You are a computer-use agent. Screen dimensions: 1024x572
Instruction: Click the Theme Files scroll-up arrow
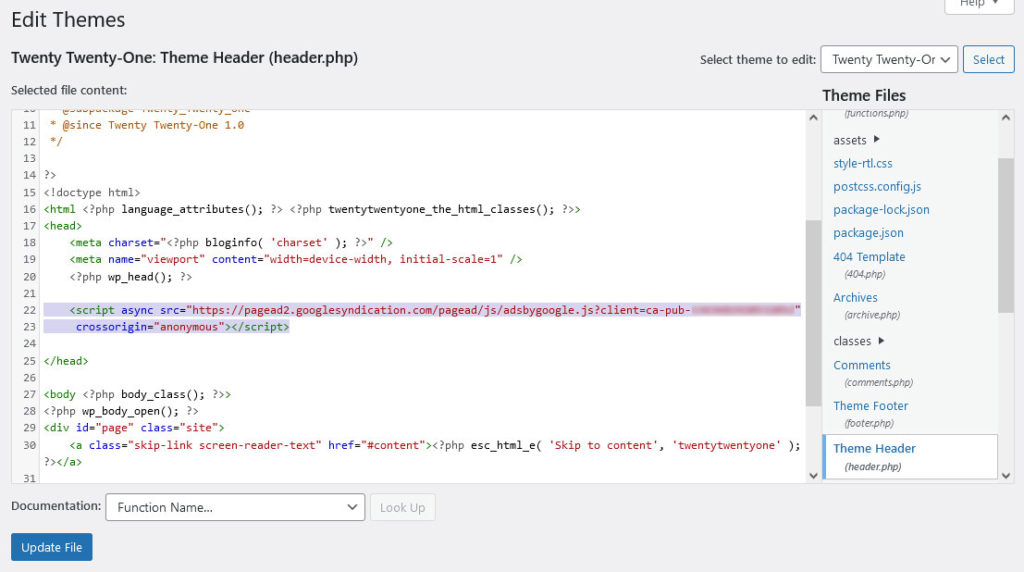1006,118
